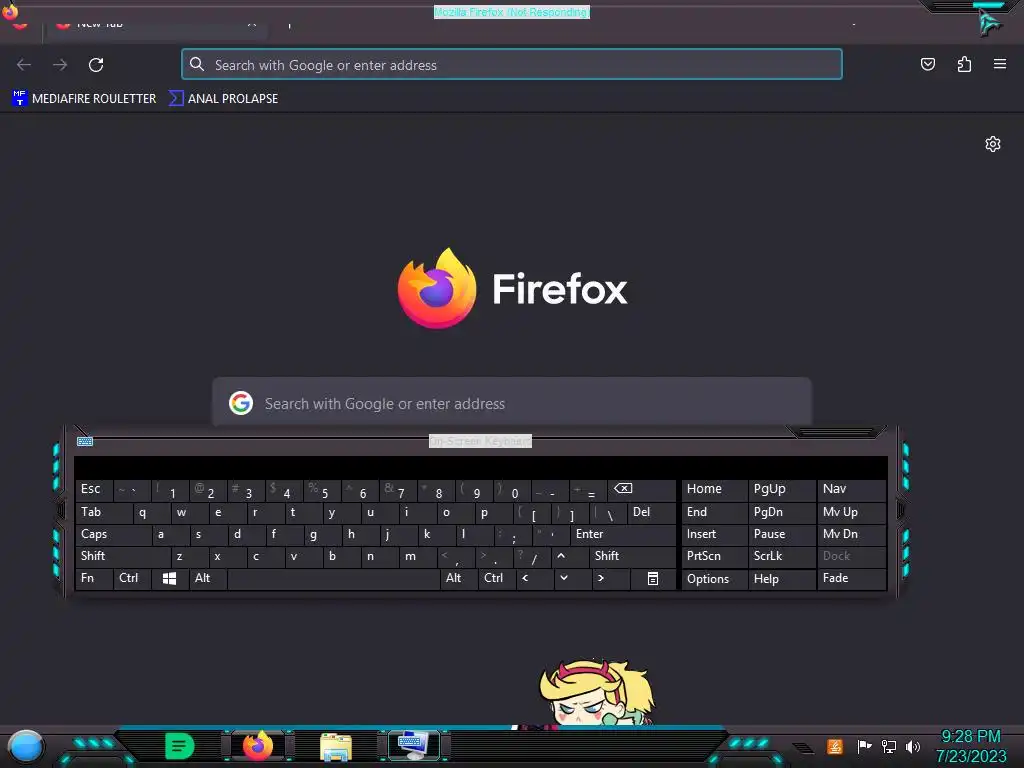
Task: Click the Enter key on keyboard
Action: (623, 534)
